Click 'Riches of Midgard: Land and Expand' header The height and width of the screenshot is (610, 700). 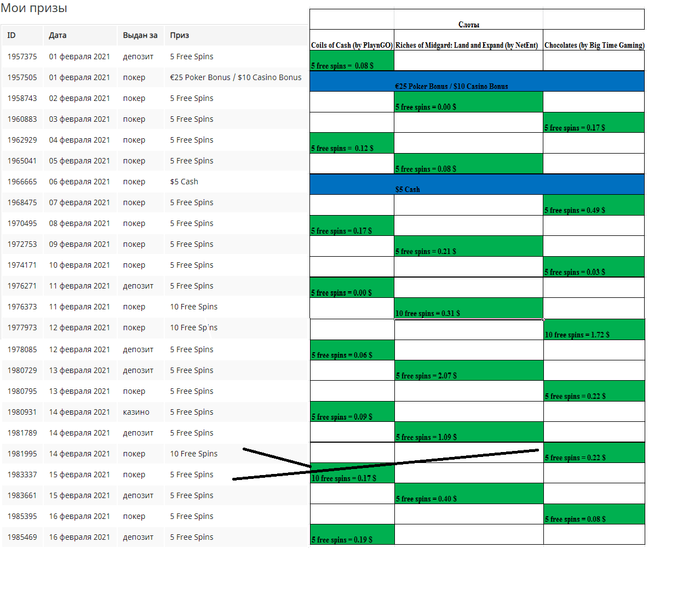[467, 45]
